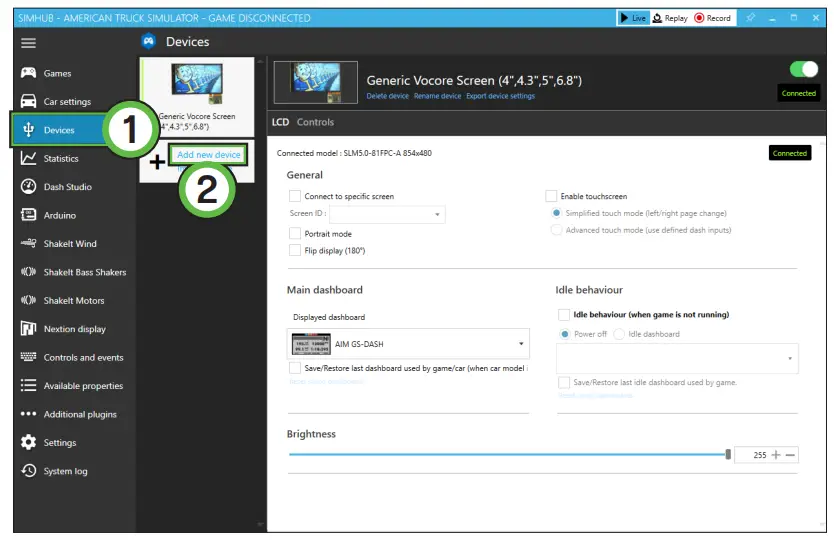This screenshot has width=834, height=541.
Task: Click the Replay icon
Action: [657, 18]
